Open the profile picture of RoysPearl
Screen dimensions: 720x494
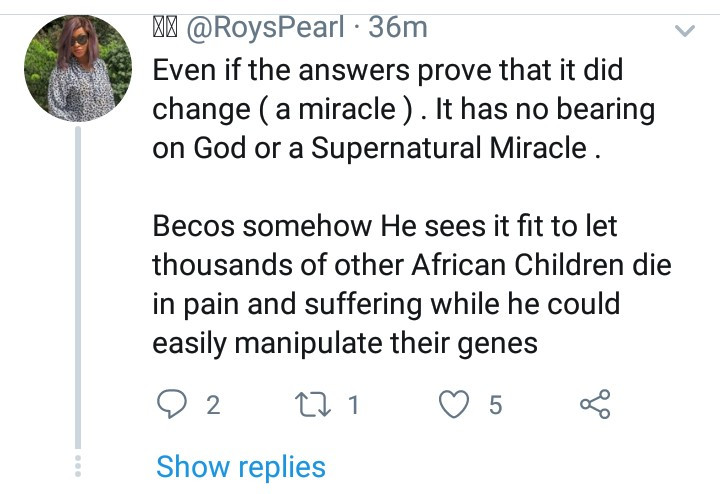(x=77, y=68)
